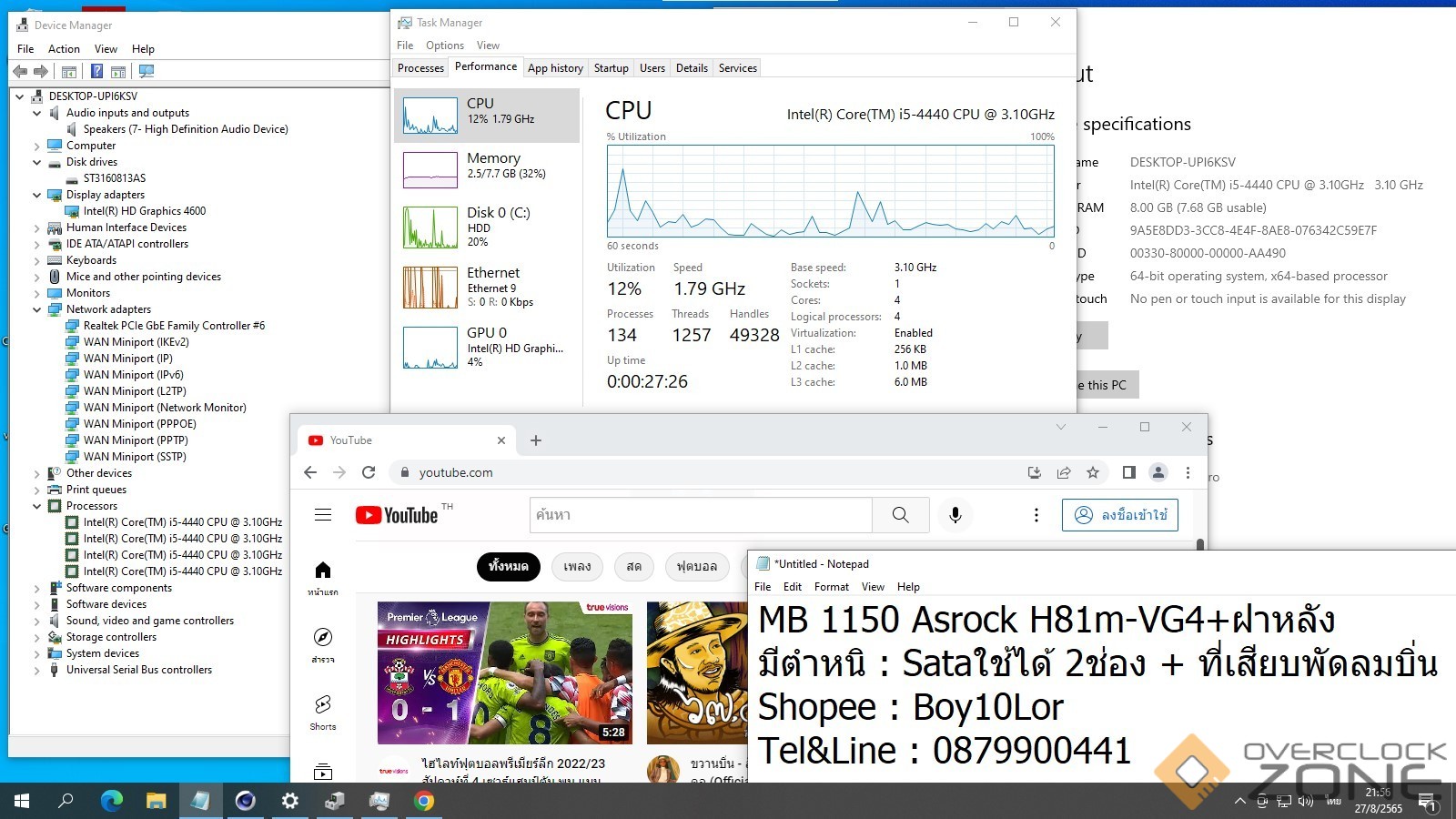The image size is (1456, 819).
Task: Select the เพลง filter chip on YouTube
Action: [x=577, y=566]
